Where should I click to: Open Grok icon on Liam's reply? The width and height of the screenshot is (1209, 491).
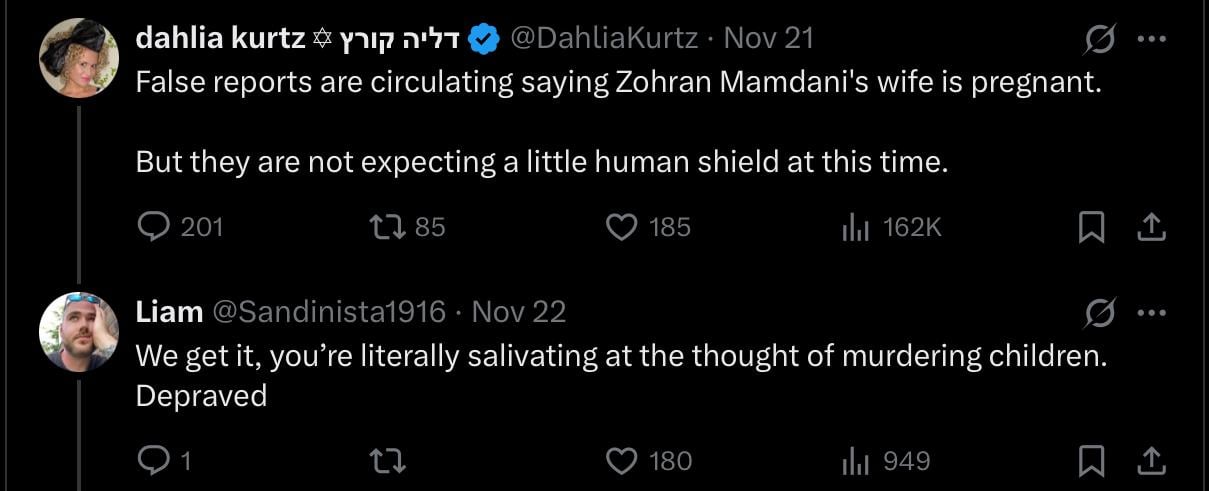1100,313
